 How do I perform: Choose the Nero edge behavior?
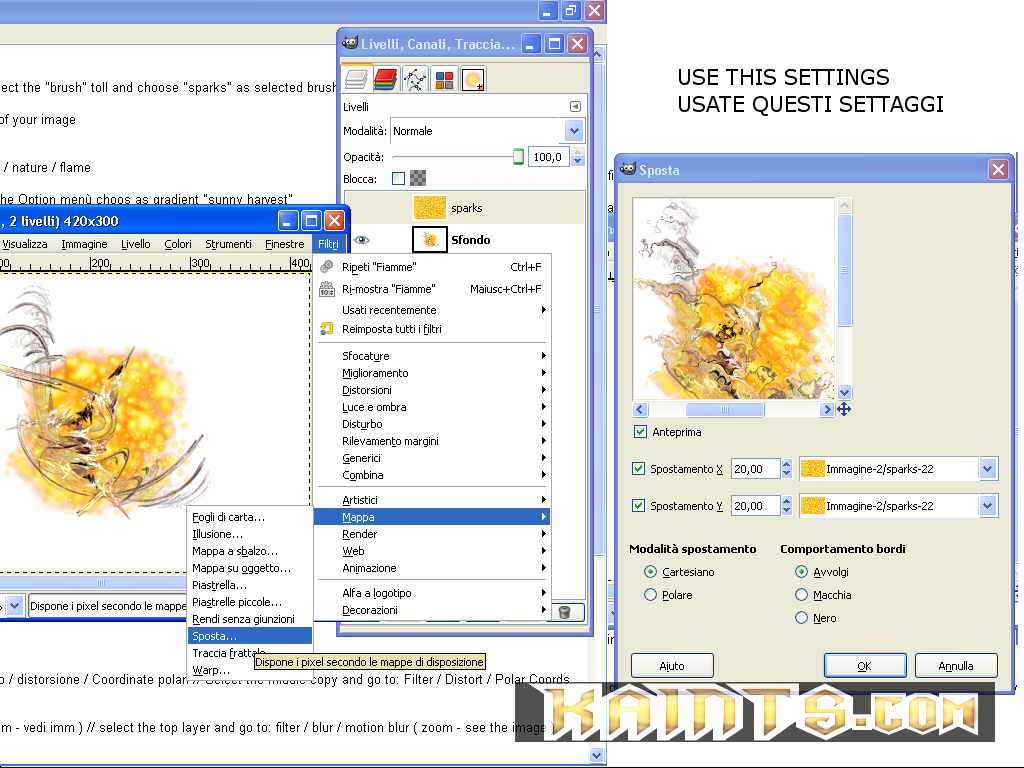801,618
